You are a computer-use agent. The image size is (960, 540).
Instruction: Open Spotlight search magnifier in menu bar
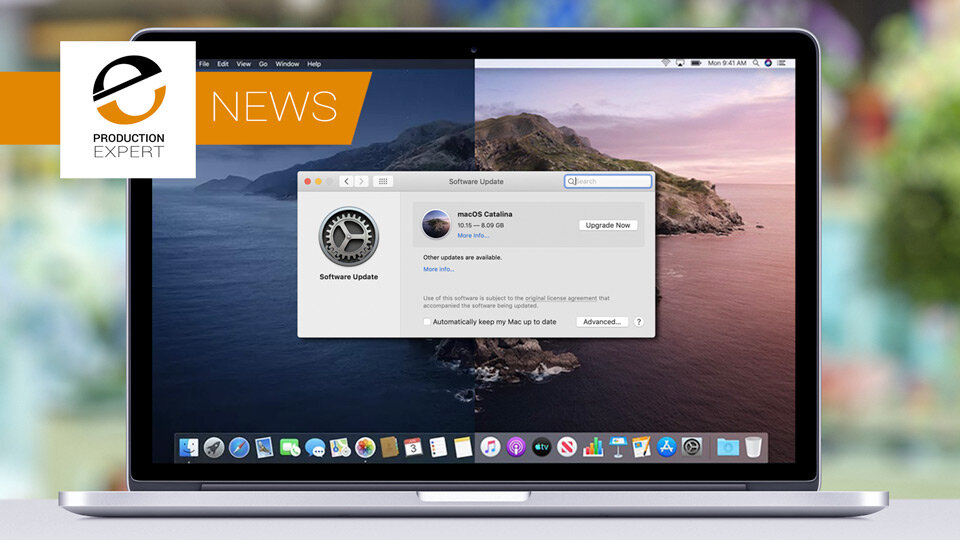(757, 63)
